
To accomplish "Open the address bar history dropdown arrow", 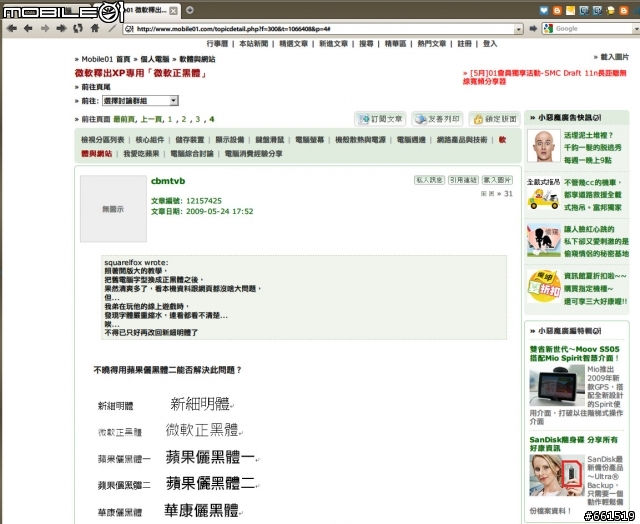I will pyautogui.click(x=518, y=29).
